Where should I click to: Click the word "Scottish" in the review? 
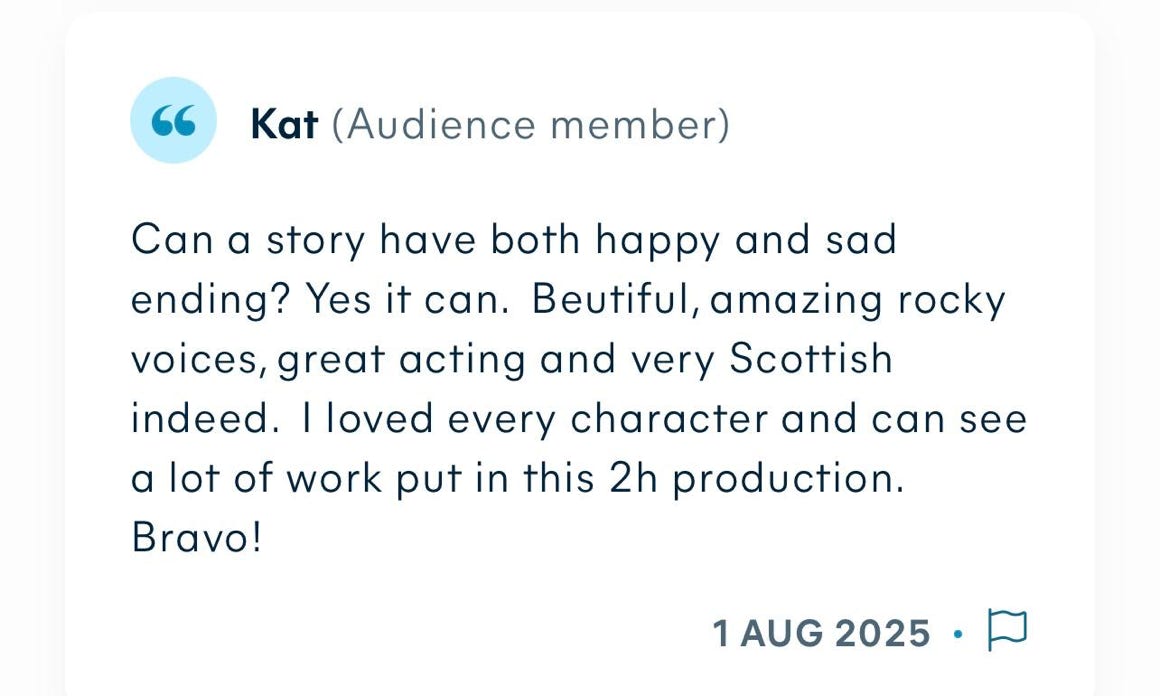point(810,359)
